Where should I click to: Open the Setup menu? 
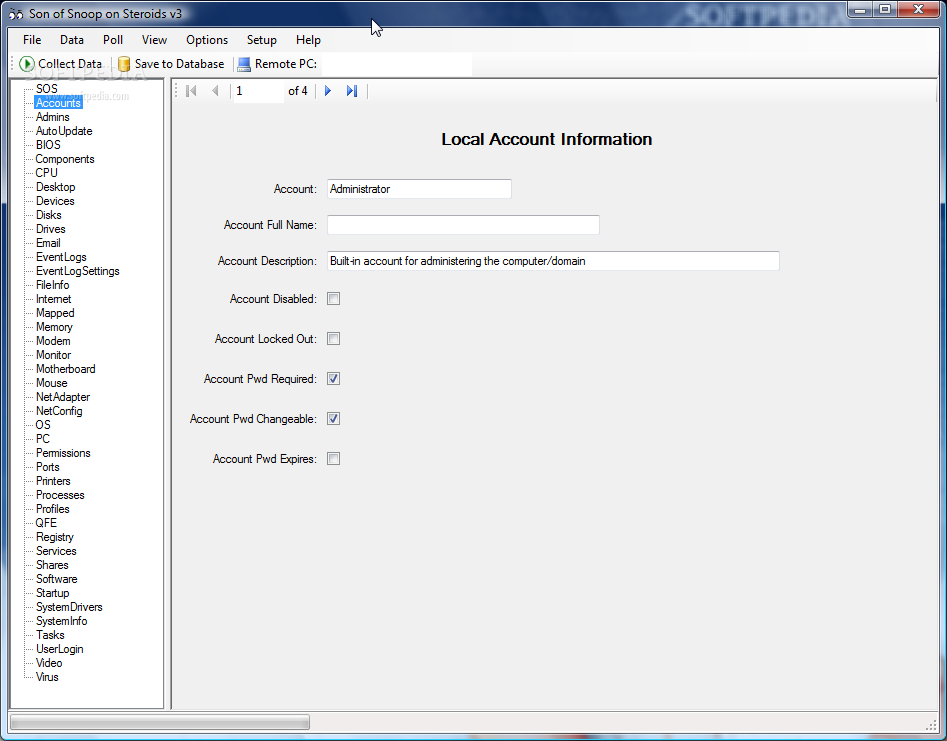[x=262, y=40]
